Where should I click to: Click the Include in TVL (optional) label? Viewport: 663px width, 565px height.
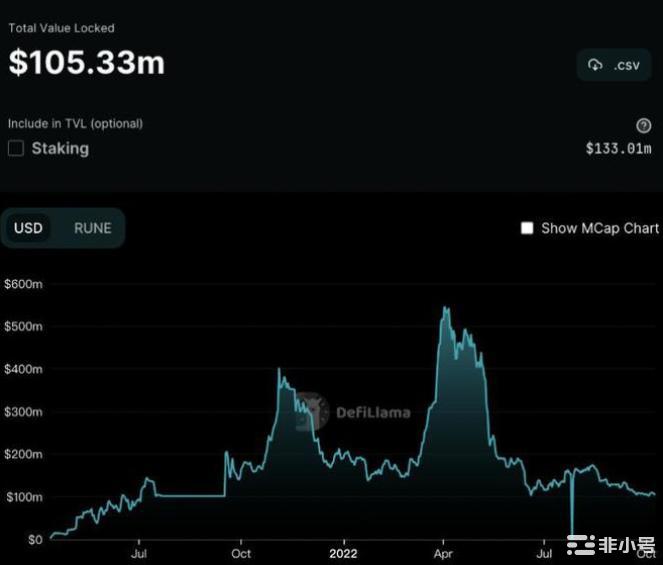click(x=75, y=124)
